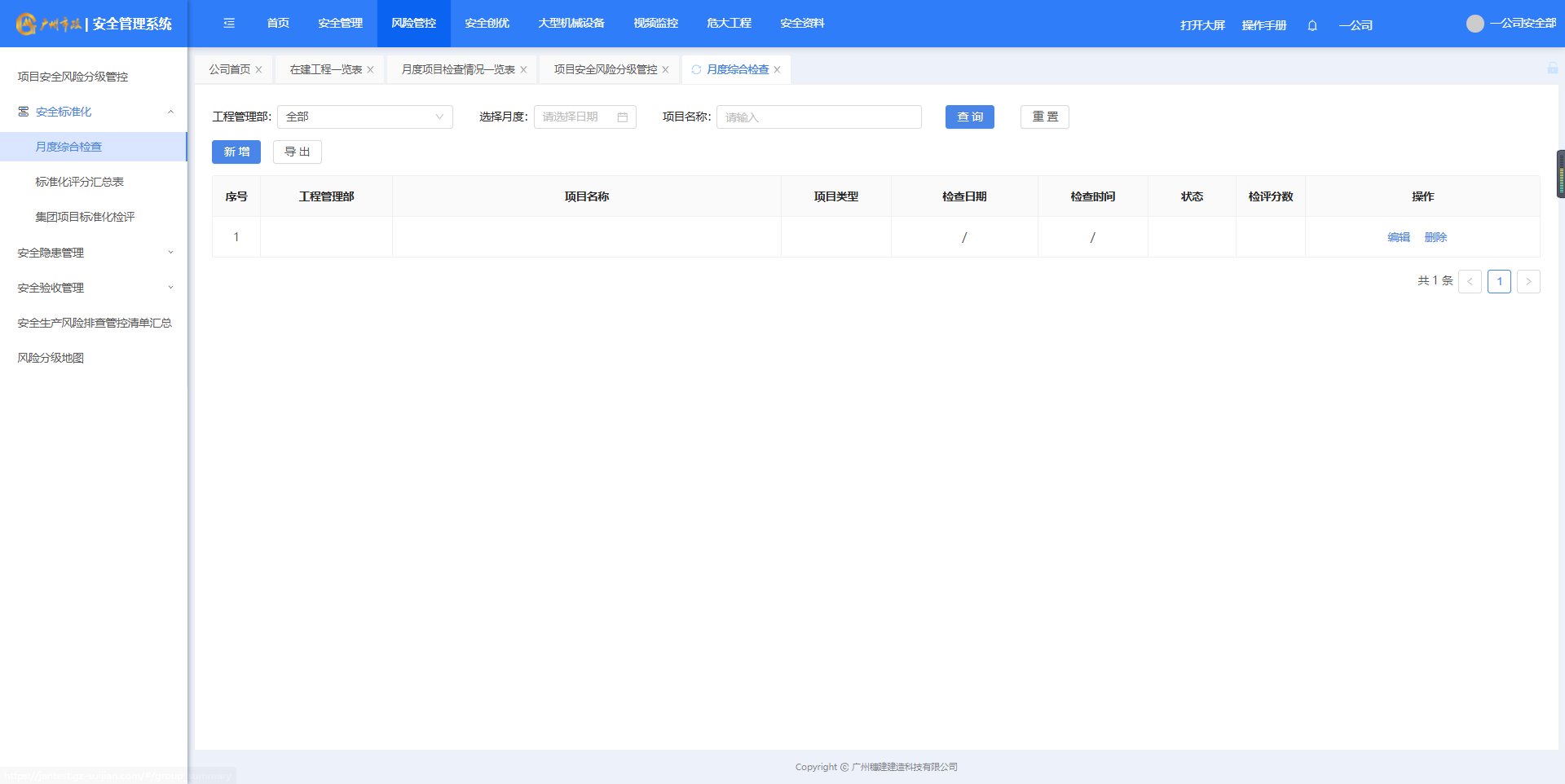Open the 工程管理部 dropdown
Screen dimensions: 1565x784
point(364,117)
